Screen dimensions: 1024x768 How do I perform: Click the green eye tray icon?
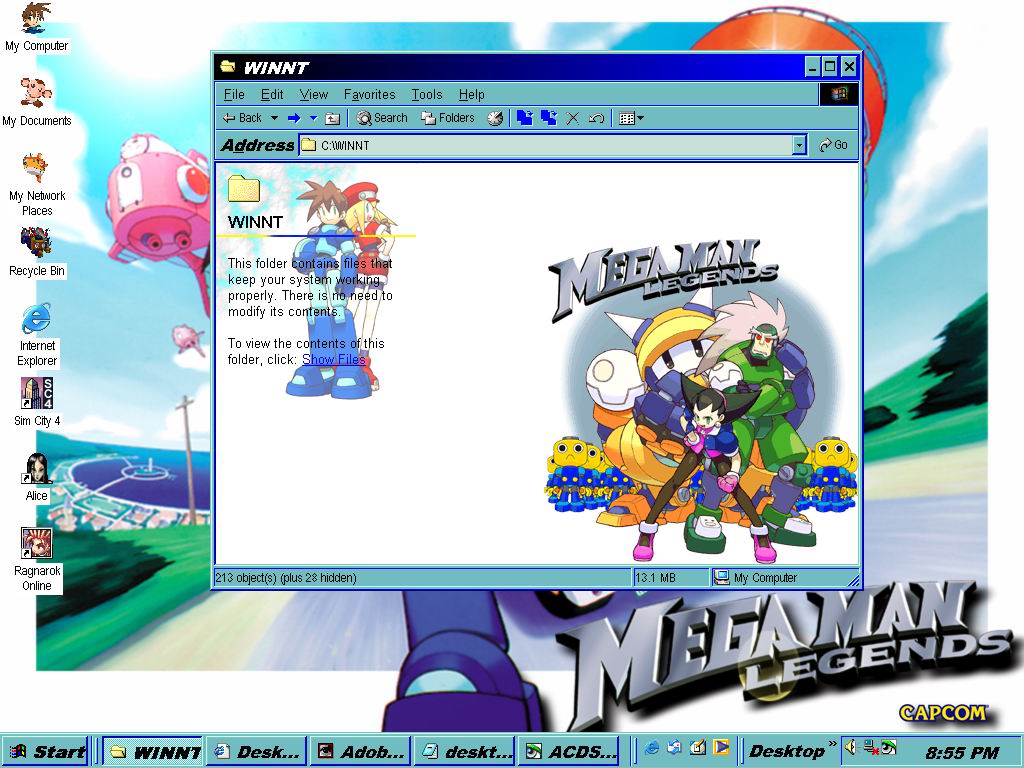(x=888, y=747)
